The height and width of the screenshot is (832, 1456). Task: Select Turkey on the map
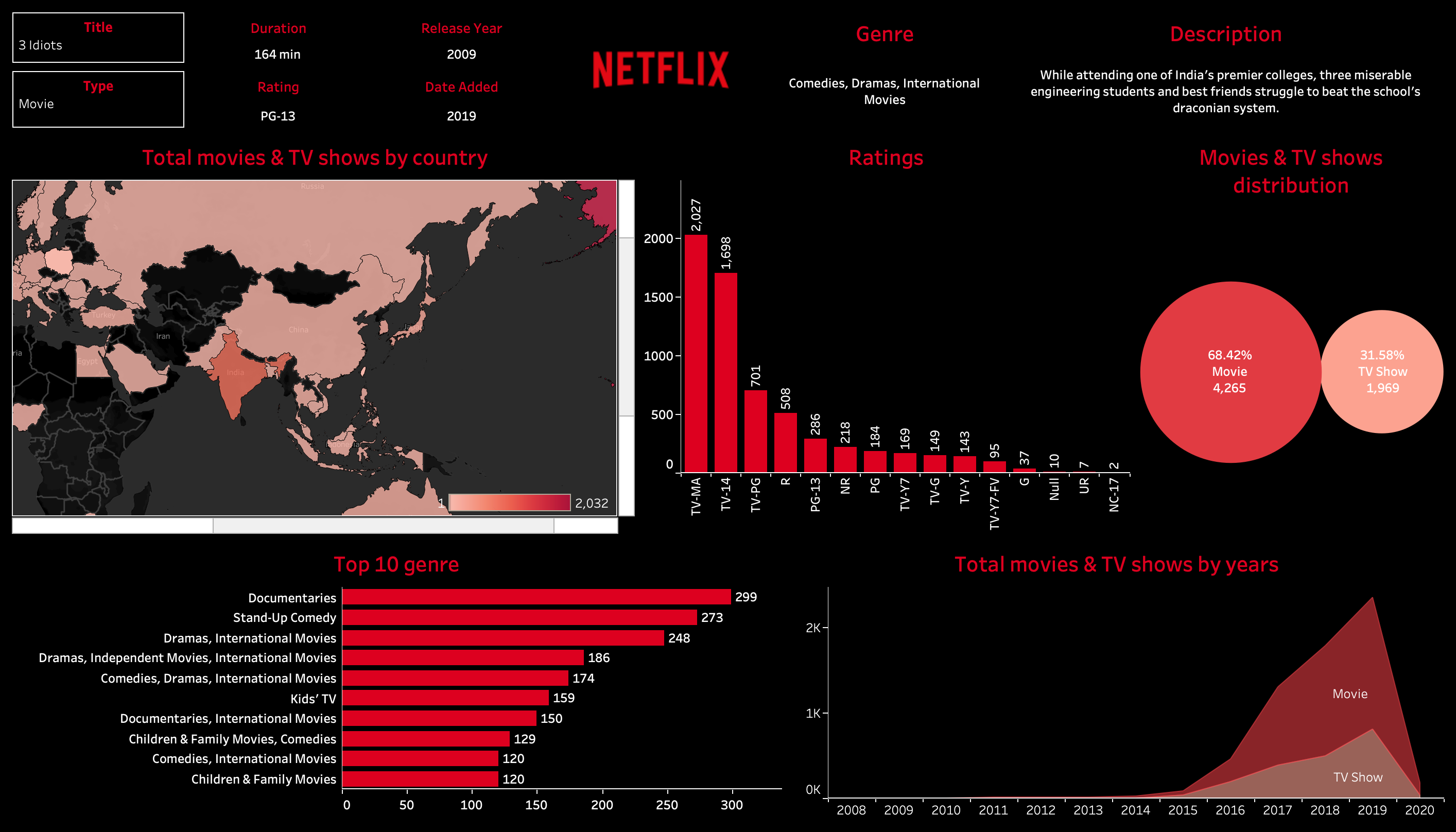103,315
